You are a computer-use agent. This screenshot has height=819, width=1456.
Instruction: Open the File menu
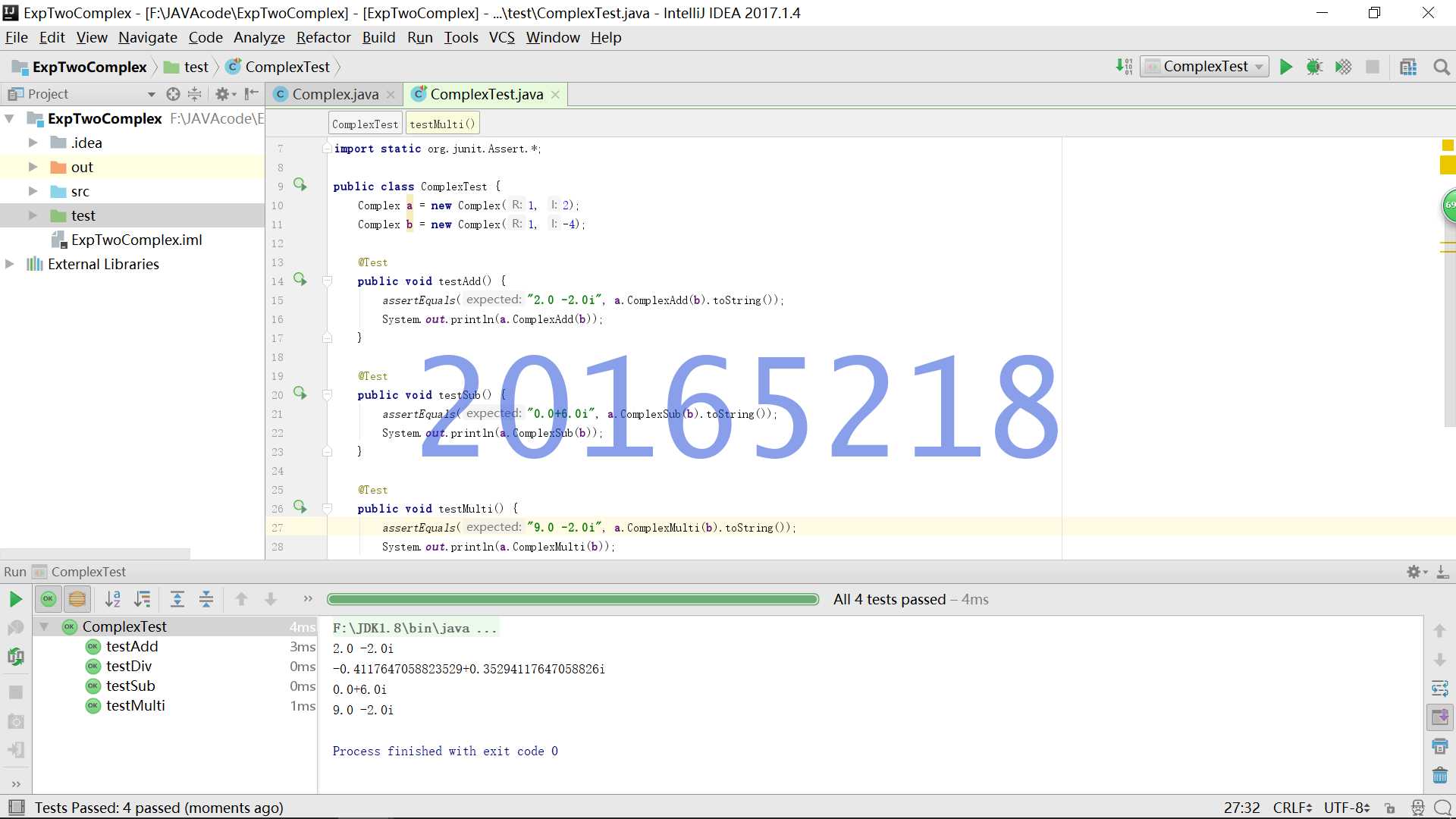coord(16,37)
